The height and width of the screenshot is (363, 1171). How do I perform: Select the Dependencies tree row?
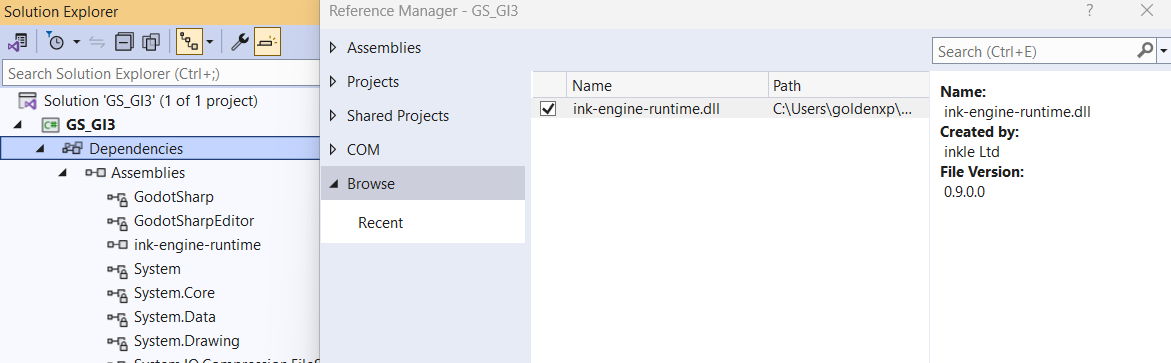click(x=161, y=149)
